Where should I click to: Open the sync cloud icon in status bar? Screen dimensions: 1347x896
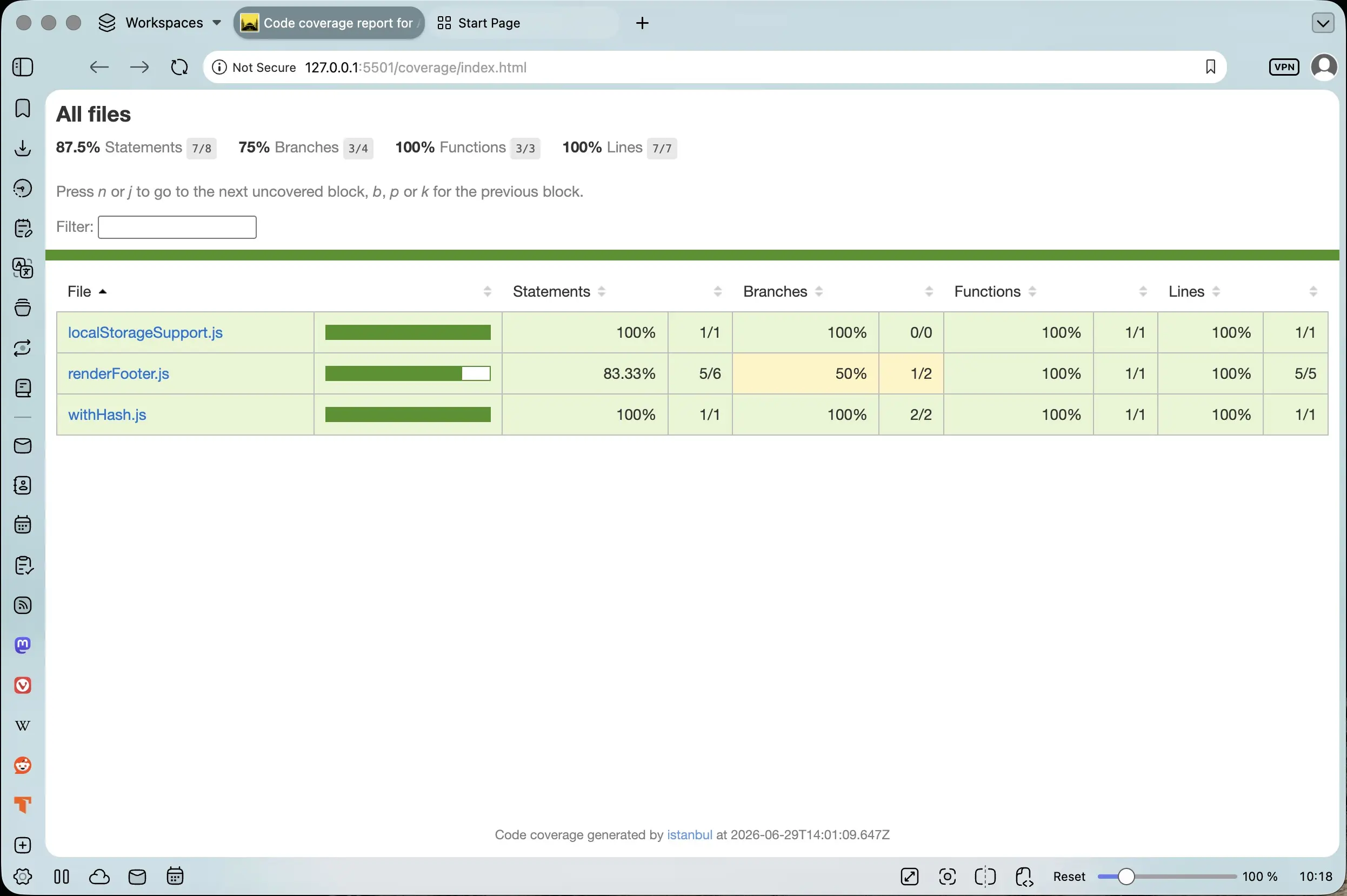[x=99, y=877]
